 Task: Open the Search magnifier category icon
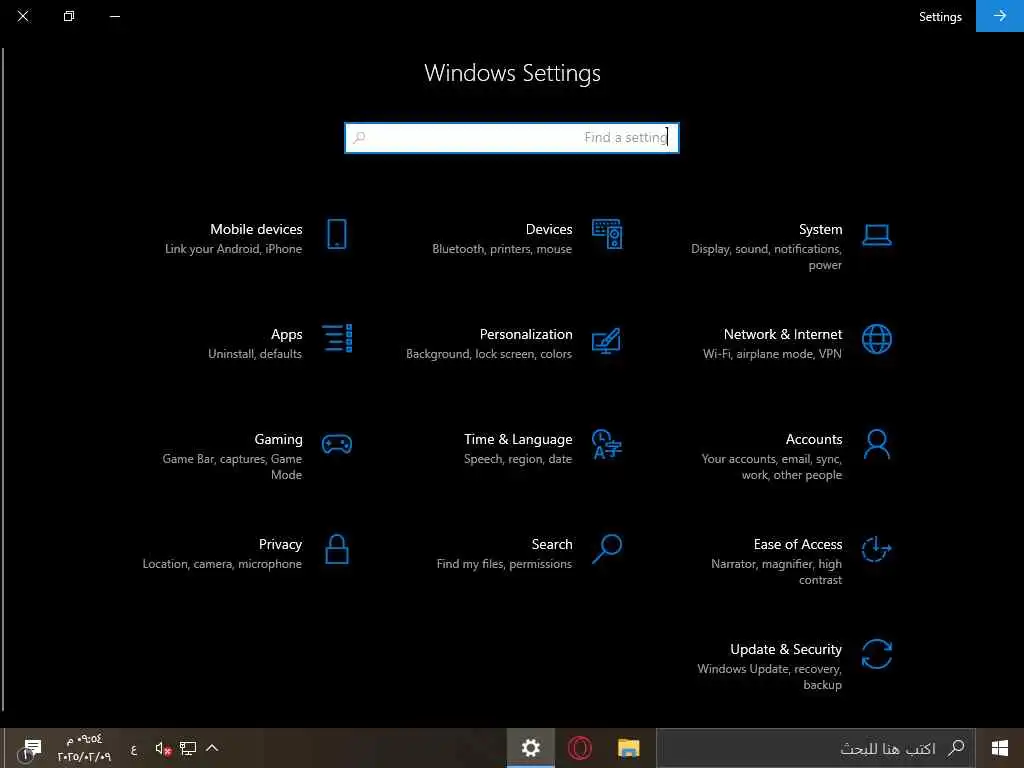(x=607, y=549)
